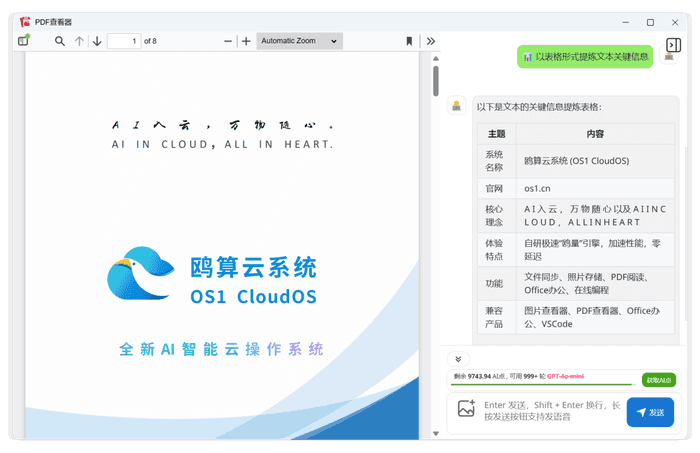Maximize the PDF查看器 window

pos(650,22)
